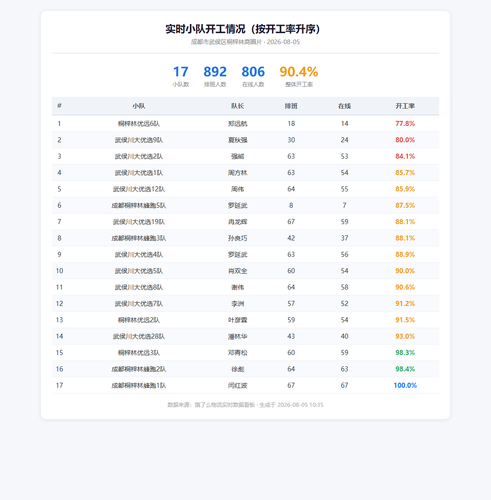Click the subtitle containing date 2026-08-05
The height and width of the screenshot is (500, 491).
tap(245, 42)
